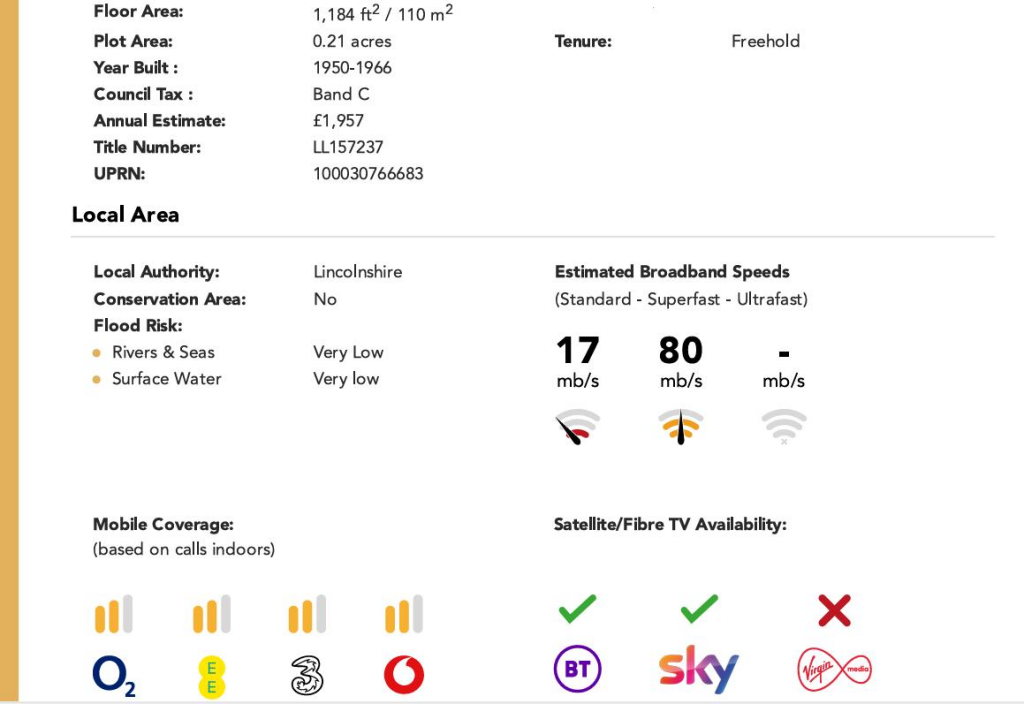The image size is (1024, 704).
Task: Click the superfast broadband speed gauge icon
Action: tap(681, 426)
